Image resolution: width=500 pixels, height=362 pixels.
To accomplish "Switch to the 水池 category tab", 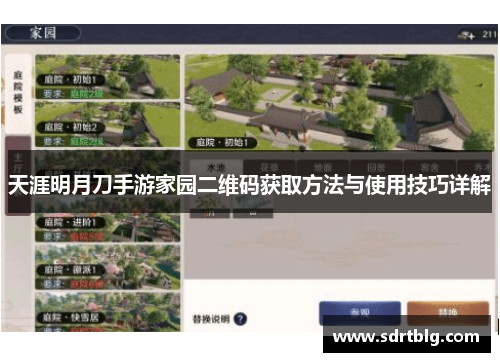I will [216, 167].
